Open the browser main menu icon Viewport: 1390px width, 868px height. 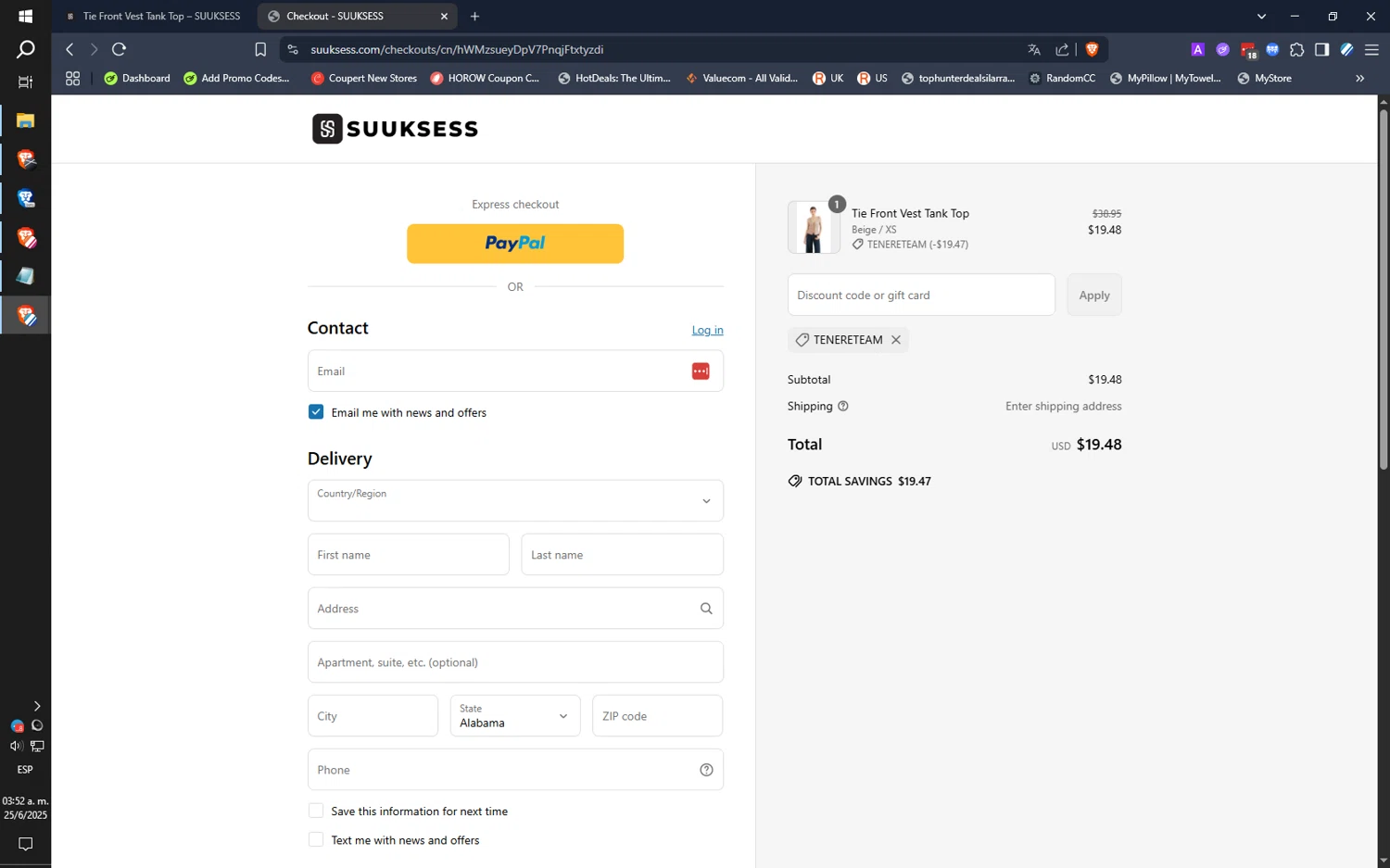point(1371,50)
